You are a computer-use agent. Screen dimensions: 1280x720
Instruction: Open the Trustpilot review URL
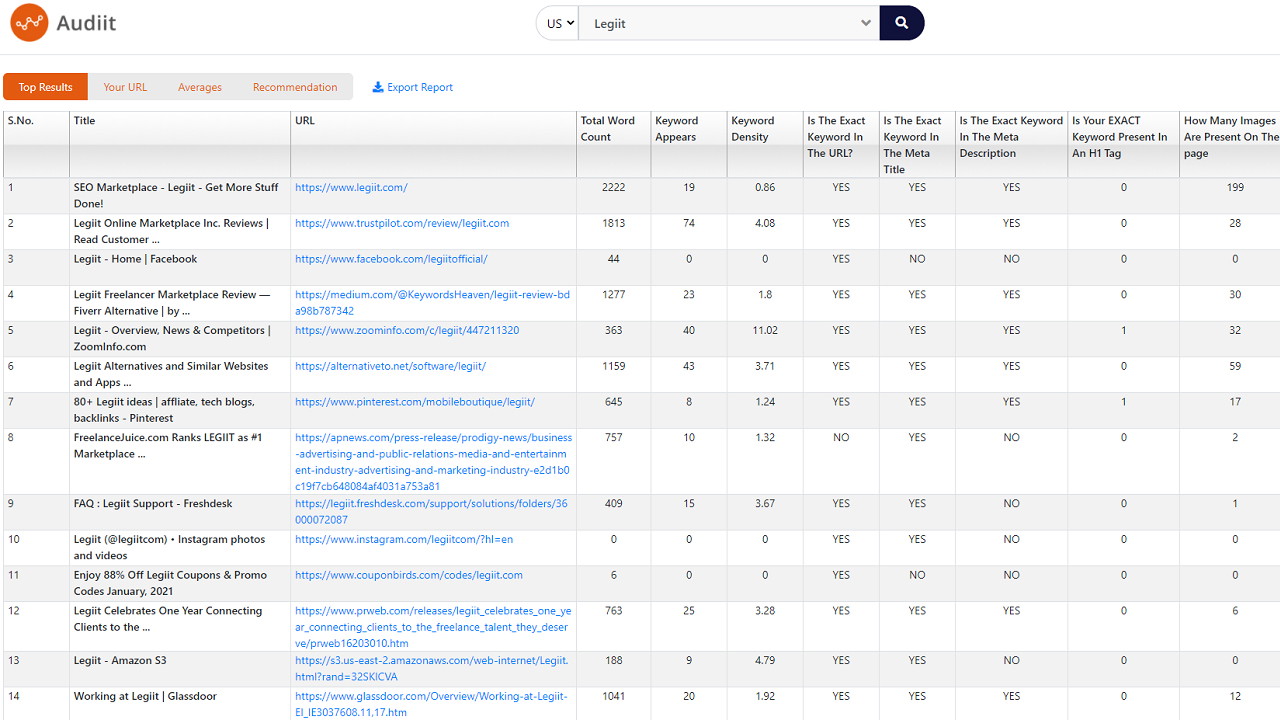pyautogui.click(x=402, y=224)
